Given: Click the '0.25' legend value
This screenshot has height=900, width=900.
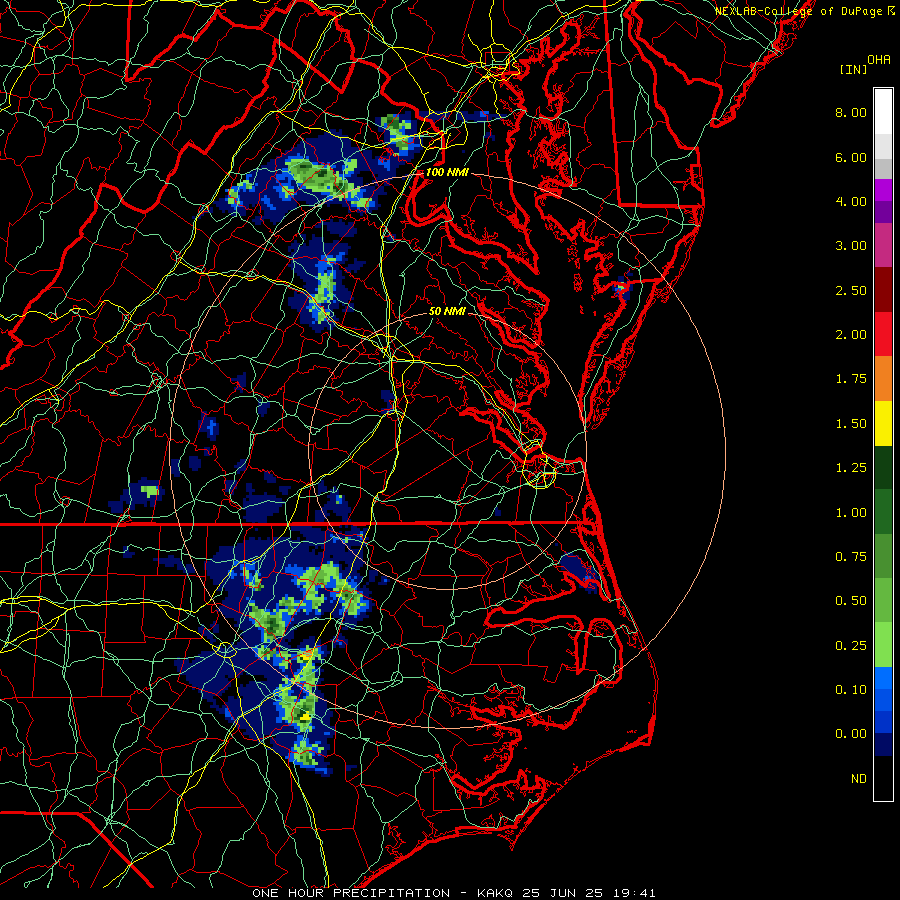Looking at the screenshot, I should [851, 646].
